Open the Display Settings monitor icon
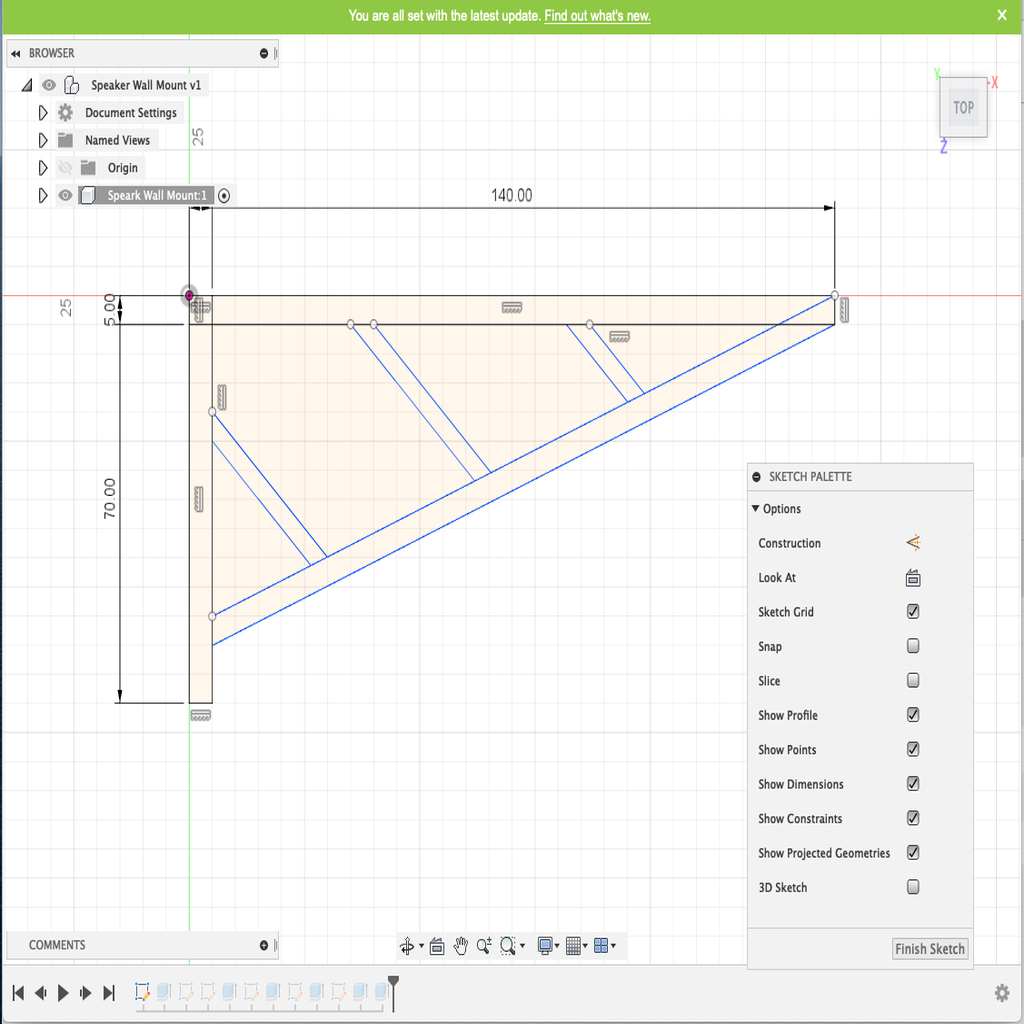1024x1024 pixels. tap(545, 946)
